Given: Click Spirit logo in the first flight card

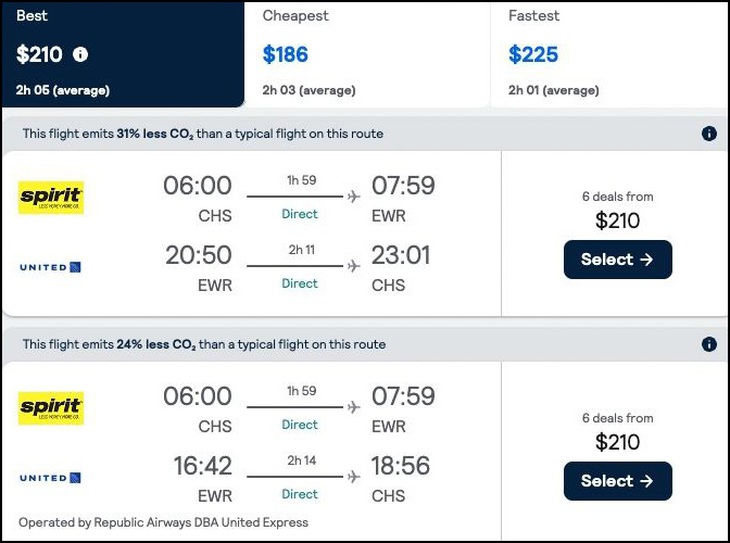Looking at the screenshot, I should 51,197.
